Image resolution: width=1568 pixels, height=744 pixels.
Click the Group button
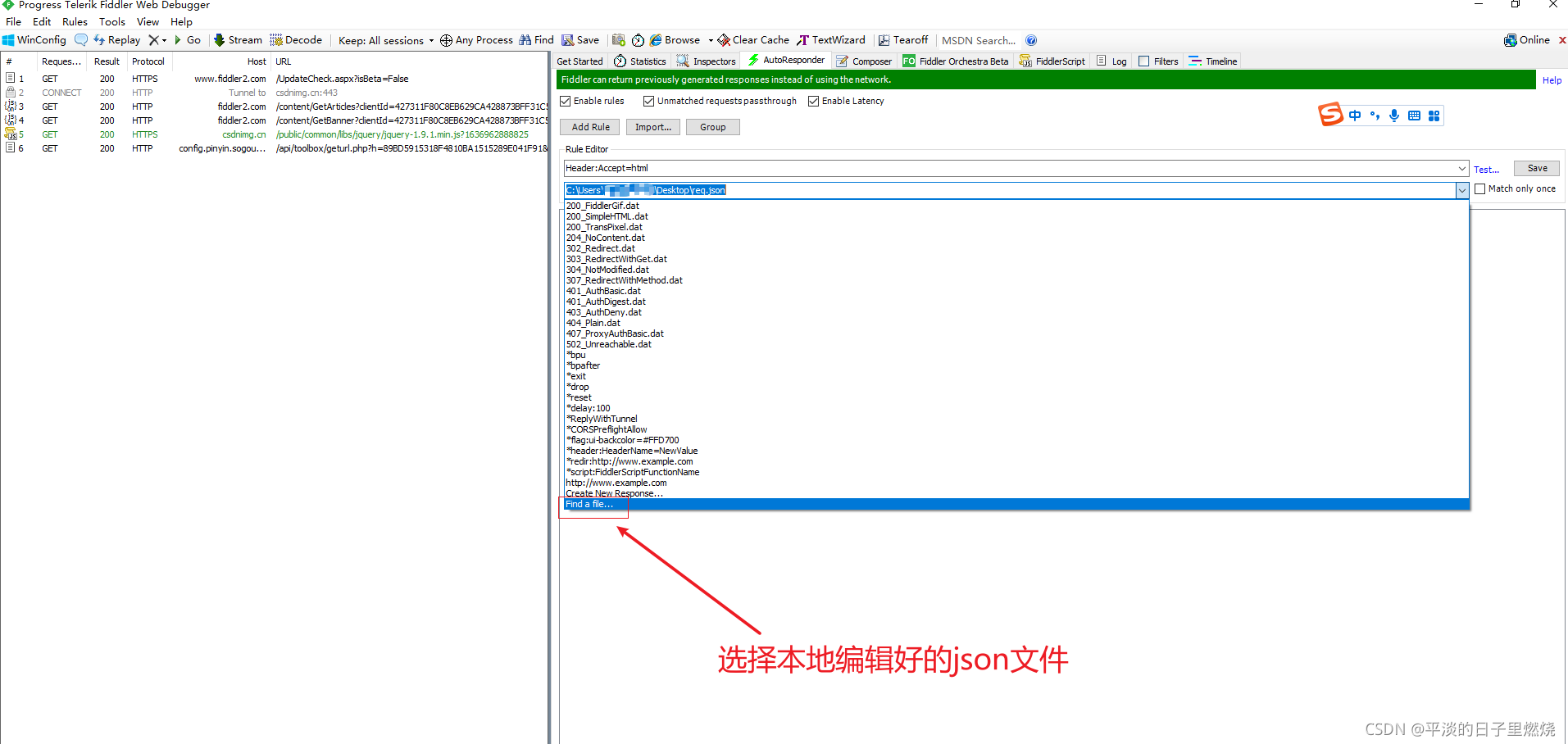[x=713, y=127]
